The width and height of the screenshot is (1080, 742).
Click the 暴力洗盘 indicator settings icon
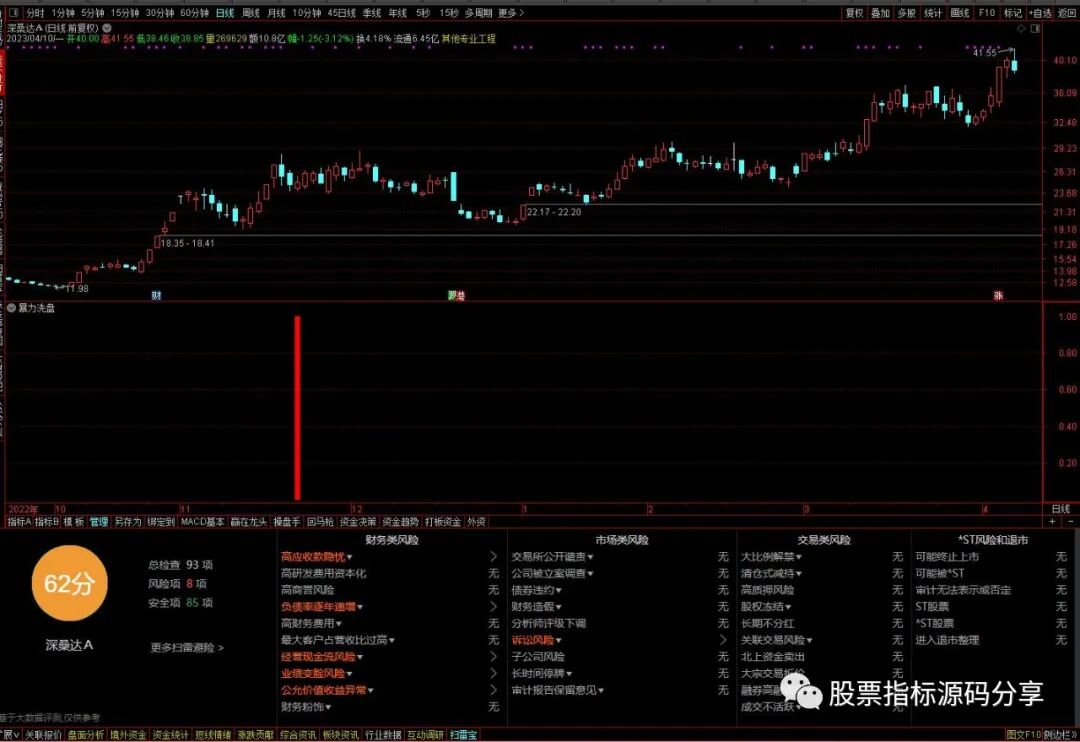point(12,308)
